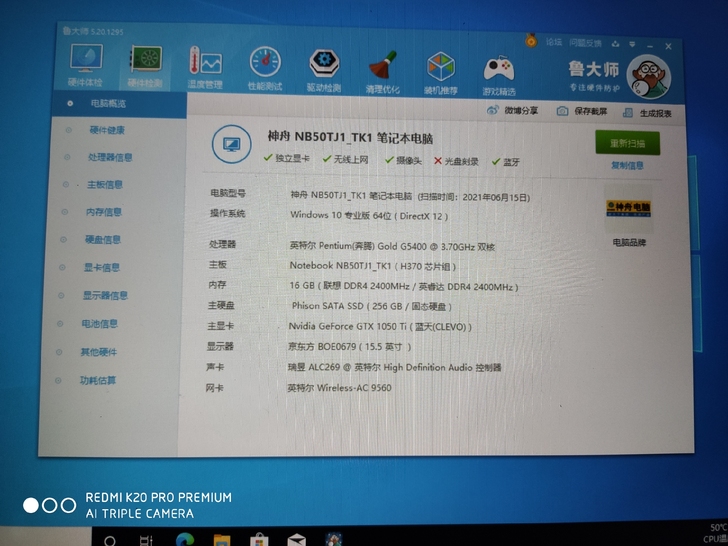The width and height of the screenshot is (728, 546).
Task: Select the 硬件检测 hardware detection icon
Action: pyautogui.click(x=145, y=66)
